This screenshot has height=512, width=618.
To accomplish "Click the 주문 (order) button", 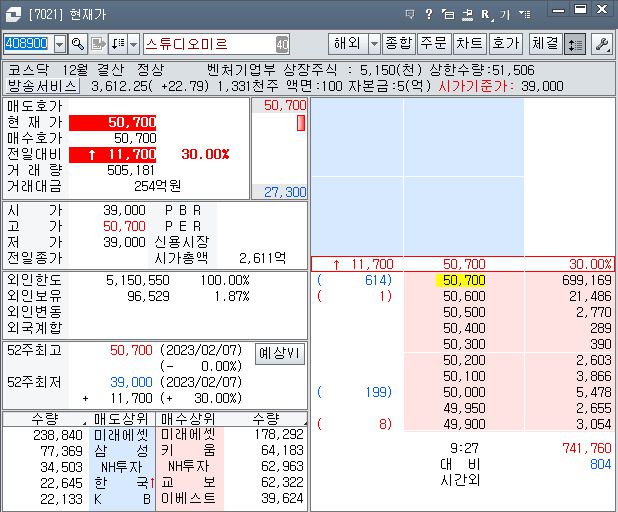I will [x=434, y=44].
